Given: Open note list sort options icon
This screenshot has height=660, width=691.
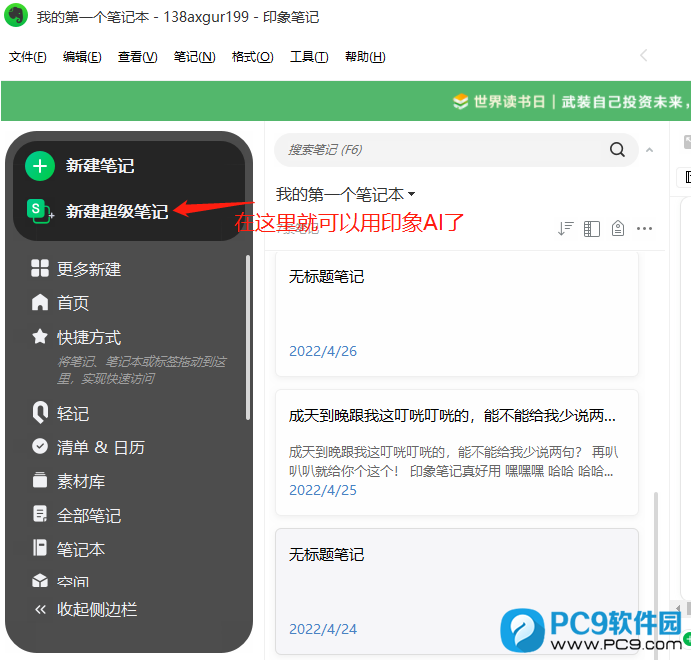Looking at the screenshot, I should tap(565, 228).
